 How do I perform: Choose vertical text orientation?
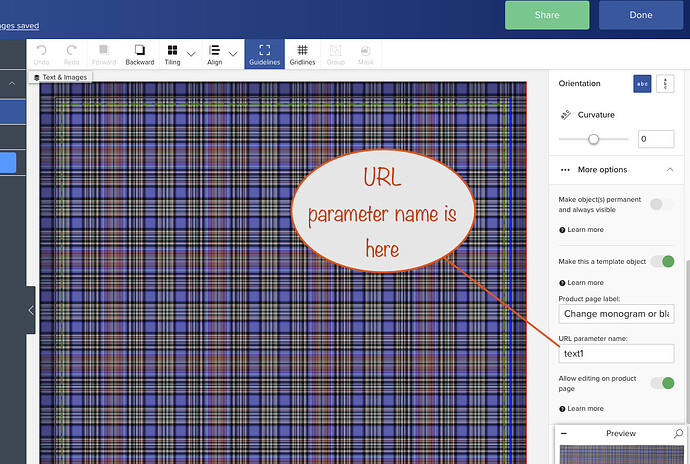click(665, 84)
